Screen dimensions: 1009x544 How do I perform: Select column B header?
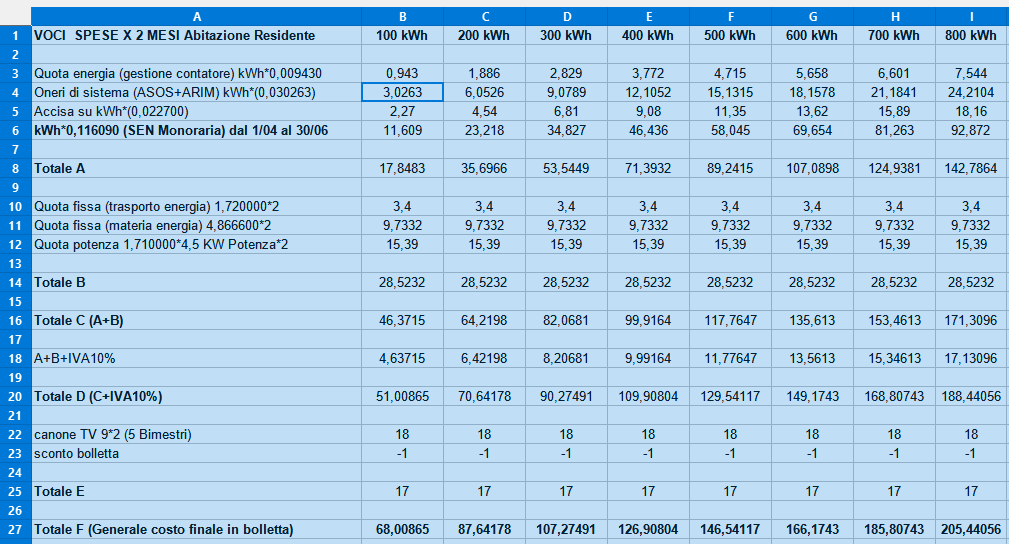point(402,17)
